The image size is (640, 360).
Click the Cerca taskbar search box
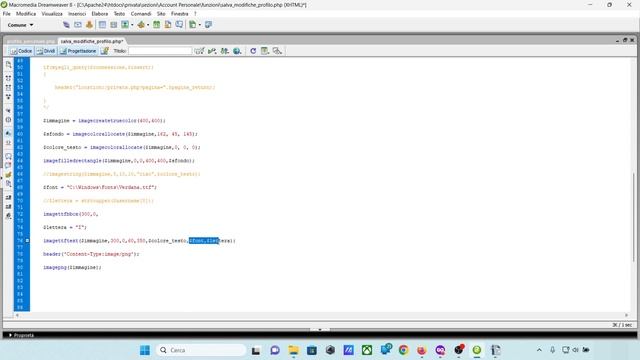pos(201,350)
